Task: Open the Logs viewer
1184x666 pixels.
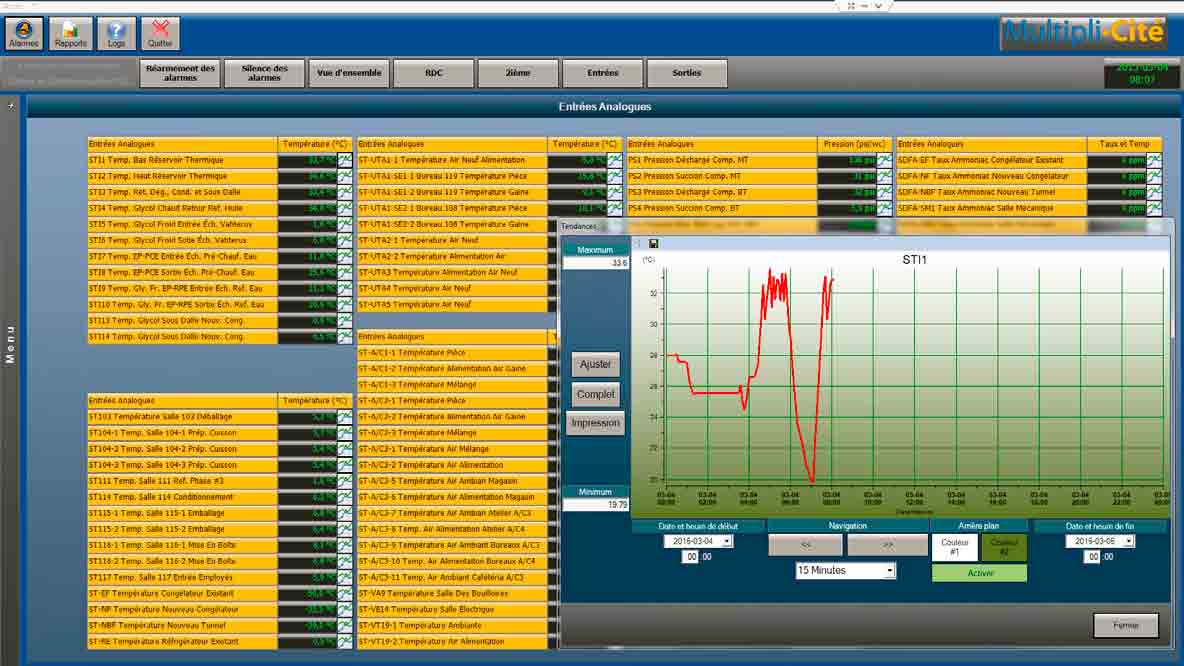Action: tap(116, 33)
